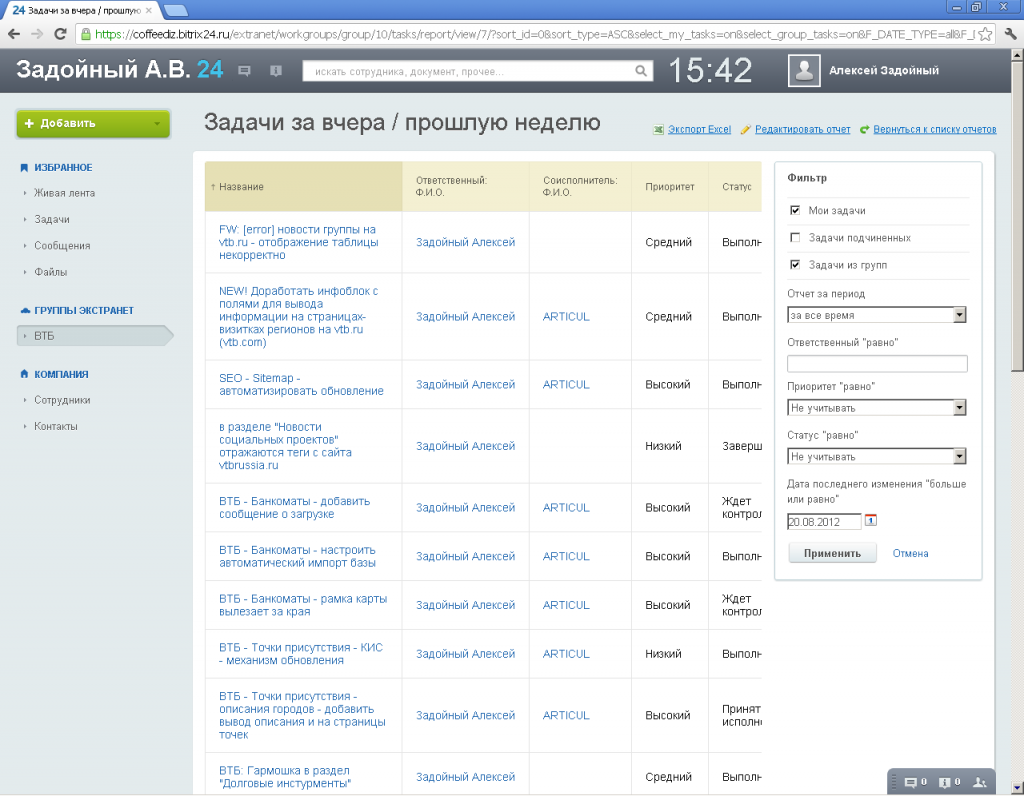
Task: Click Статус column header
Action: (737, 187)
